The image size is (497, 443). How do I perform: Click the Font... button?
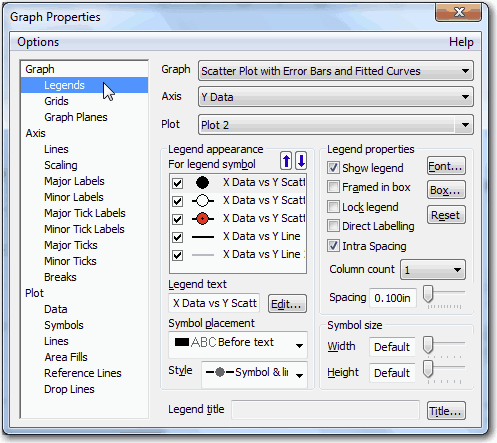click(446, 166)
